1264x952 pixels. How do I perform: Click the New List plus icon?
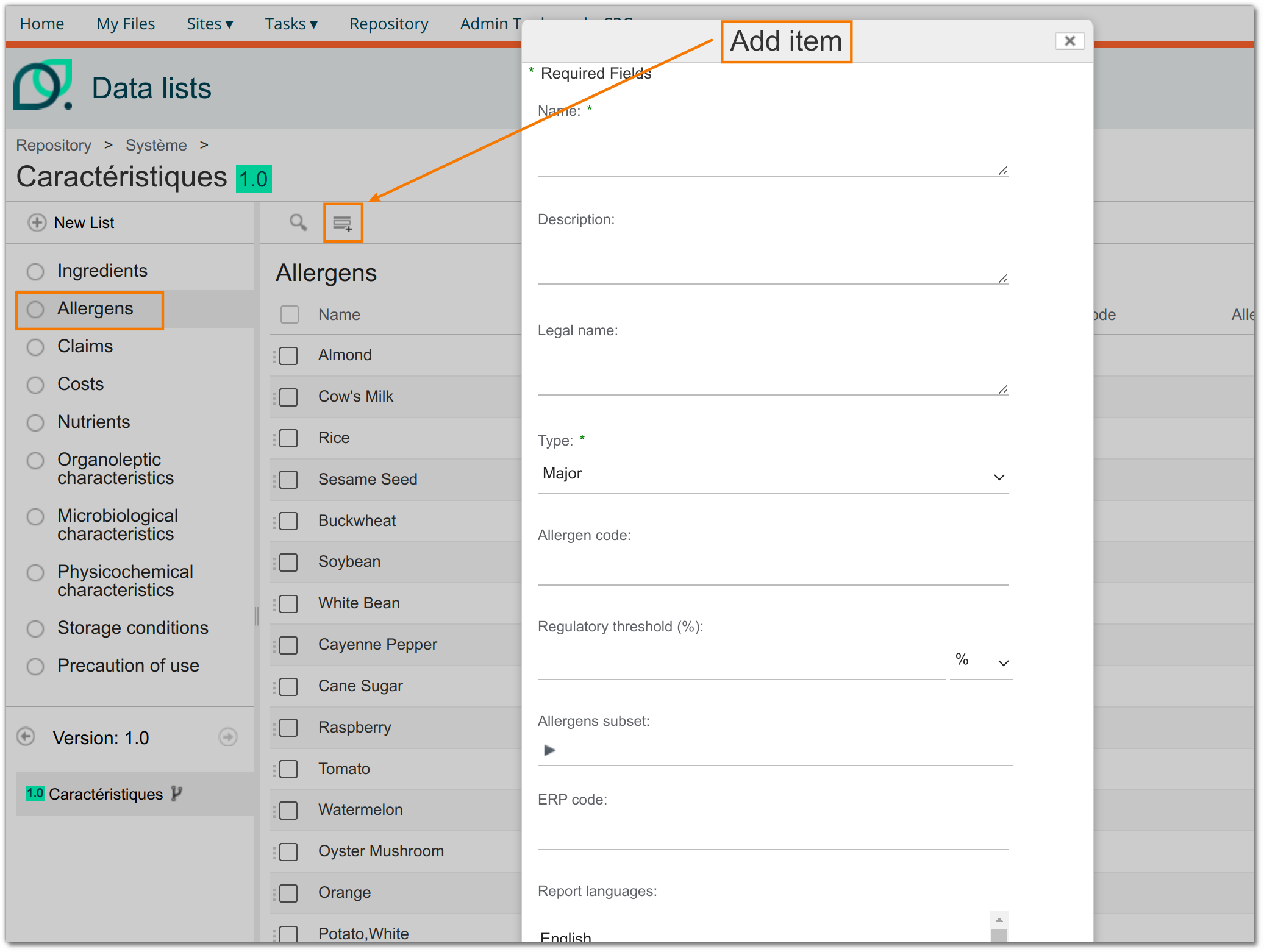37,222
